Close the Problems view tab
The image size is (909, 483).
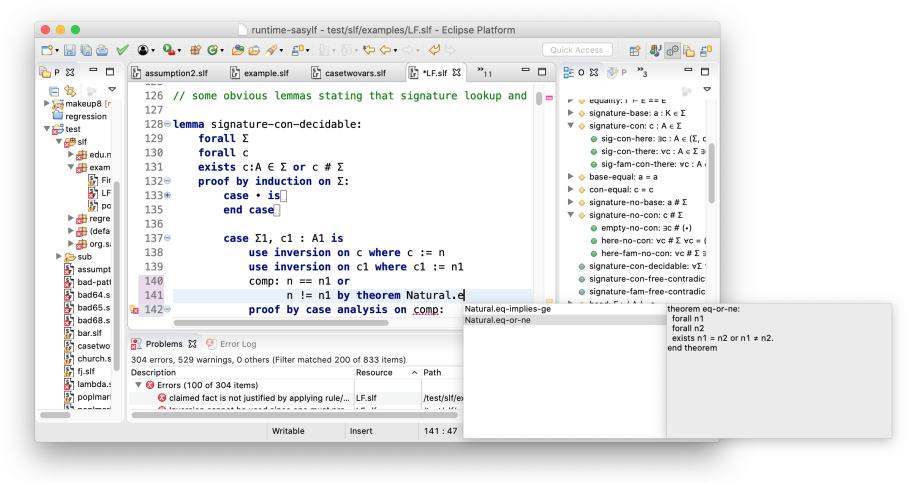tap(192, 344)
